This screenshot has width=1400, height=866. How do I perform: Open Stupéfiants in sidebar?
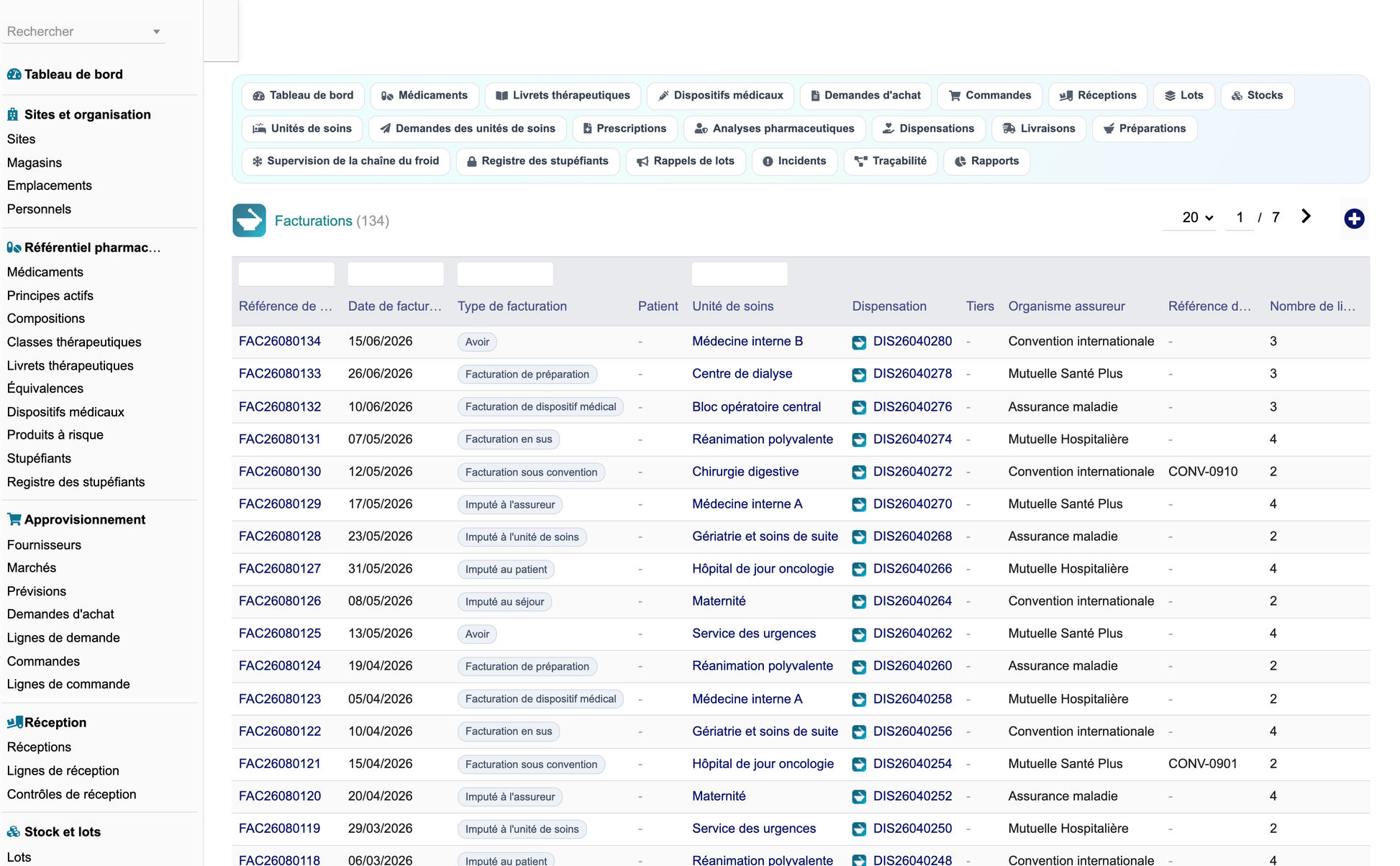(x=39, y=459)
